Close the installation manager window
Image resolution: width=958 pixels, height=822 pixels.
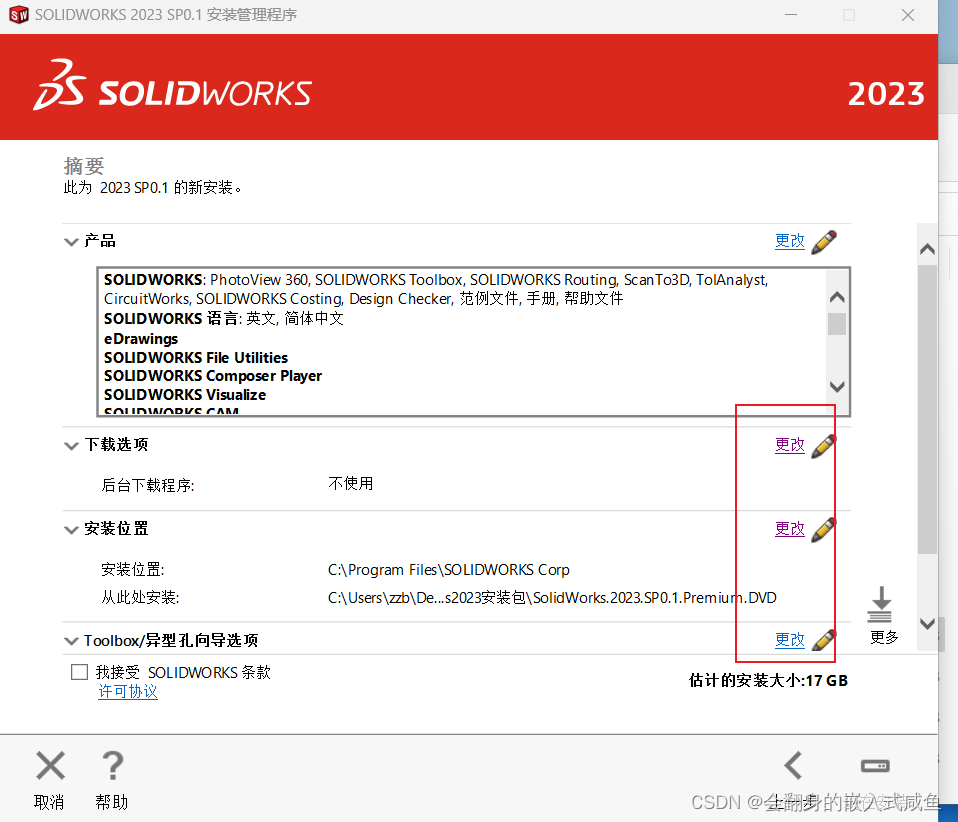tap(908, 15)
